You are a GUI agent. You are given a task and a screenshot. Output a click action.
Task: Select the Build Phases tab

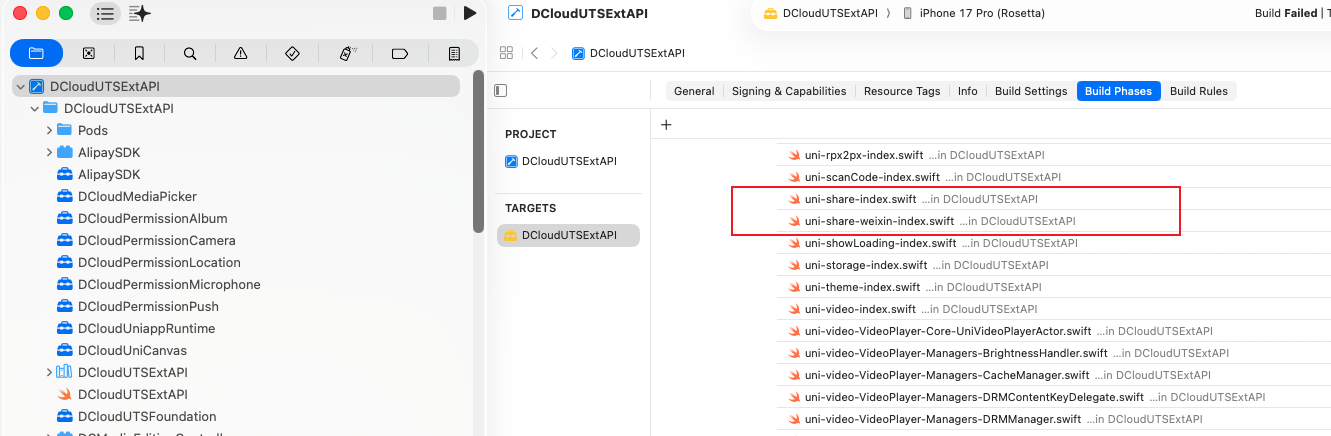1119,91
